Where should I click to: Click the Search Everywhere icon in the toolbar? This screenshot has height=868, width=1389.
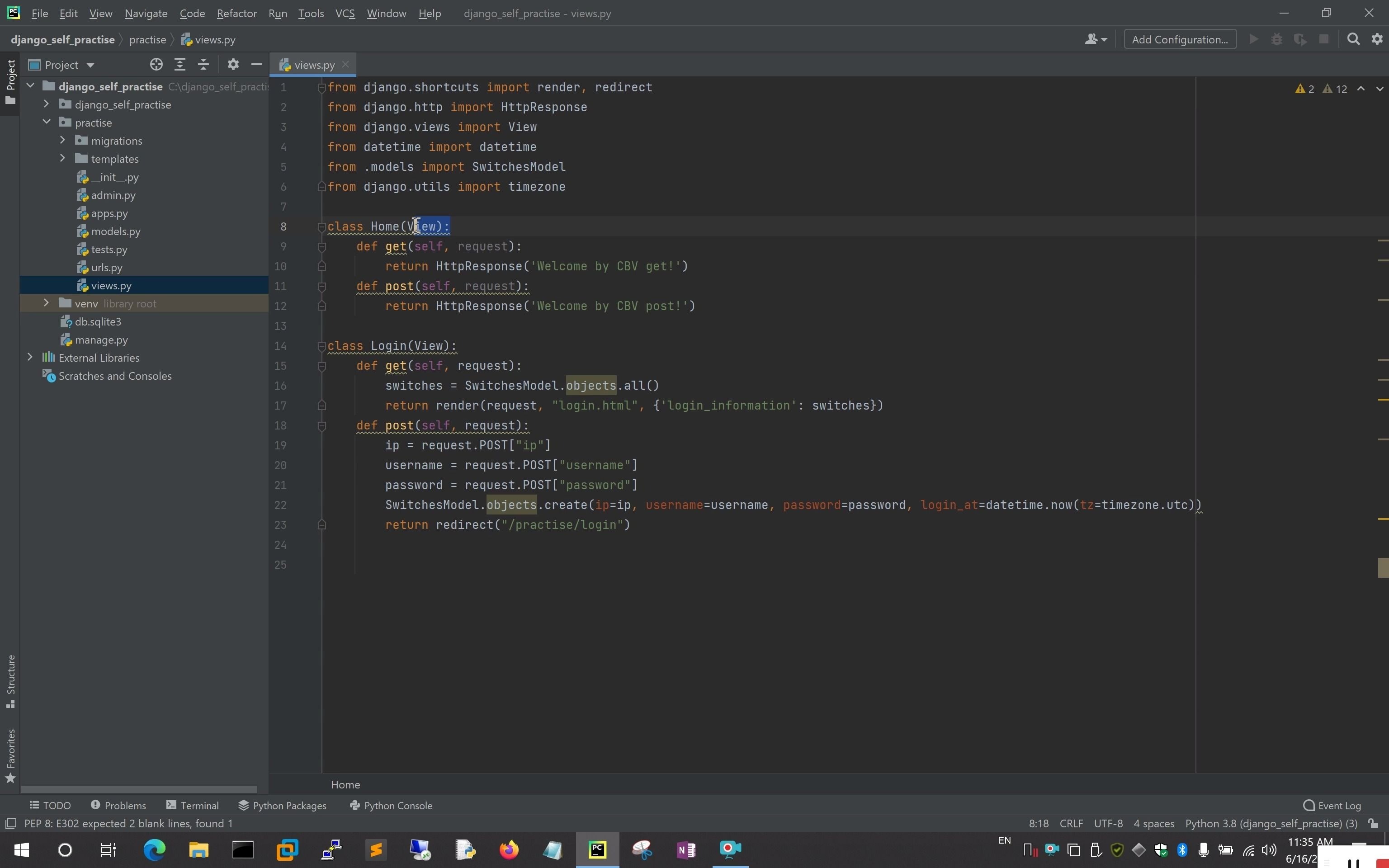(1352, 40)
